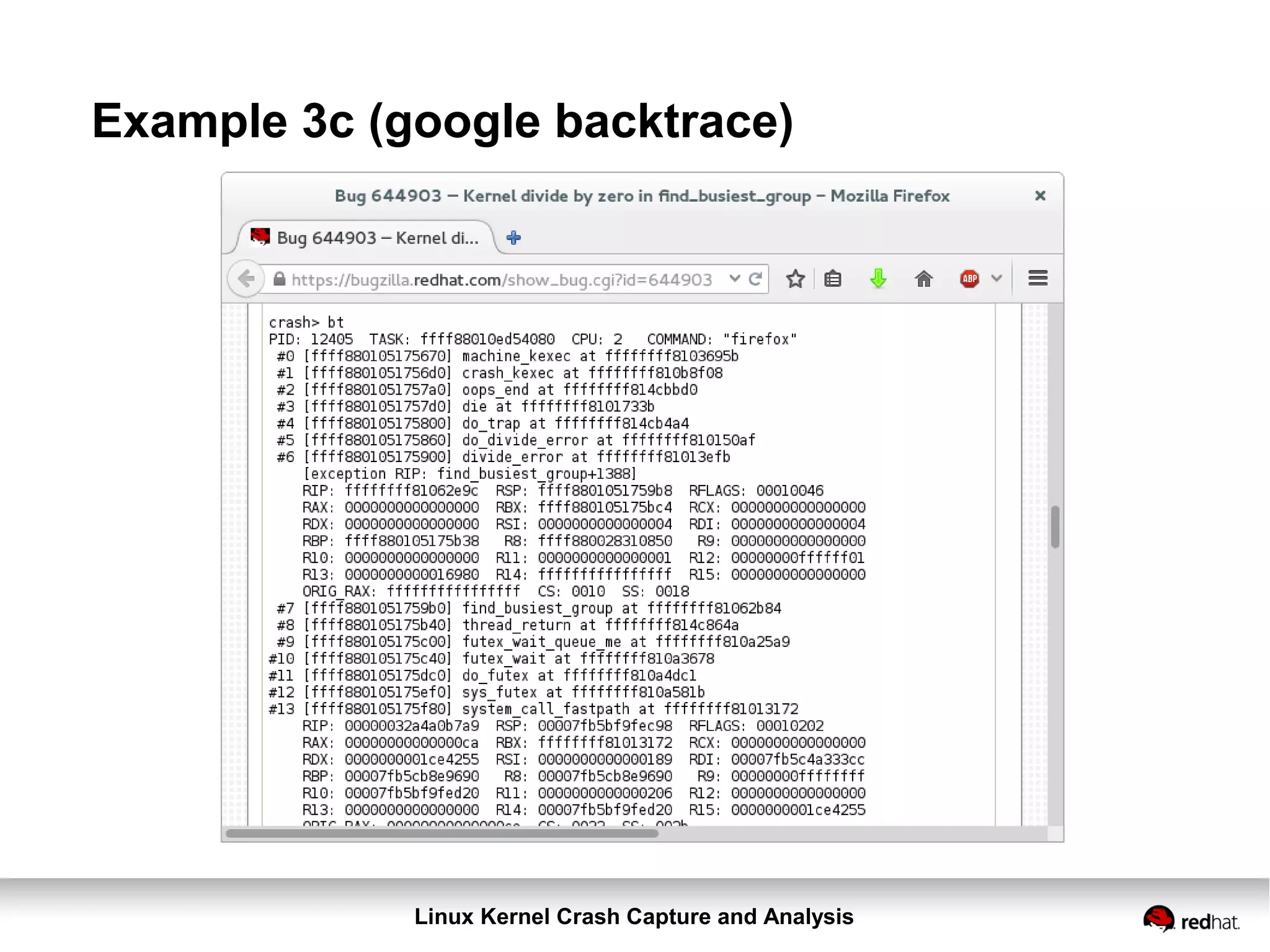
Task: Open the hamburger menu button
Action: tap(1037, 278)
